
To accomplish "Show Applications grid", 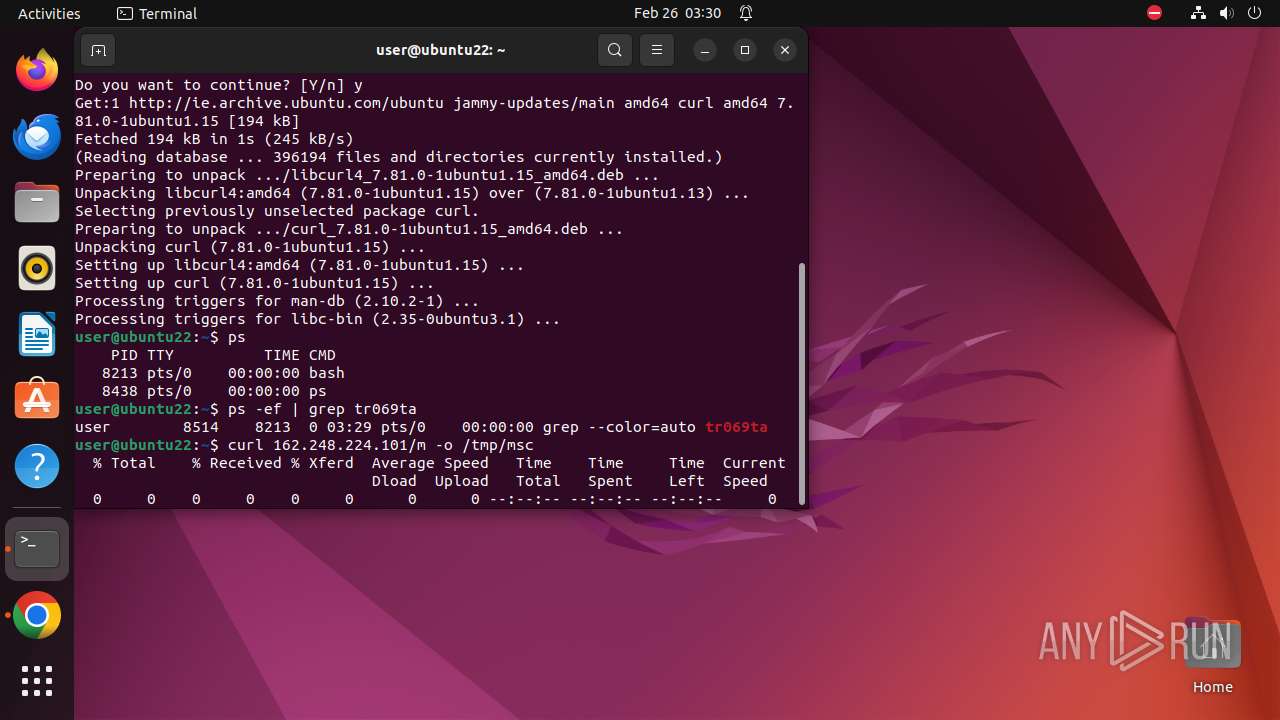I will 37,681.
